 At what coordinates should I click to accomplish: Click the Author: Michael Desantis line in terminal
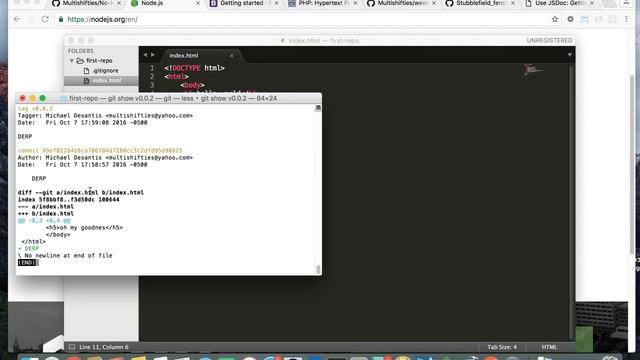coord(105,158)
